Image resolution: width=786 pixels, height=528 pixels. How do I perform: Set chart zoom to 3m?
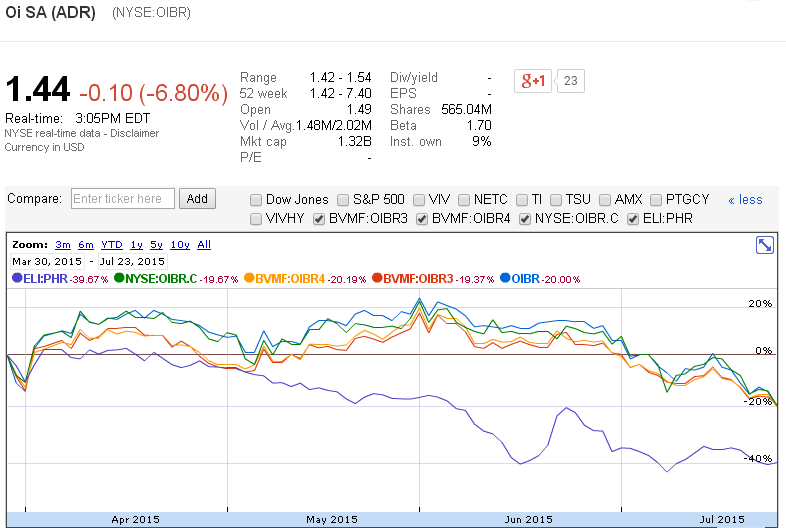63,245
